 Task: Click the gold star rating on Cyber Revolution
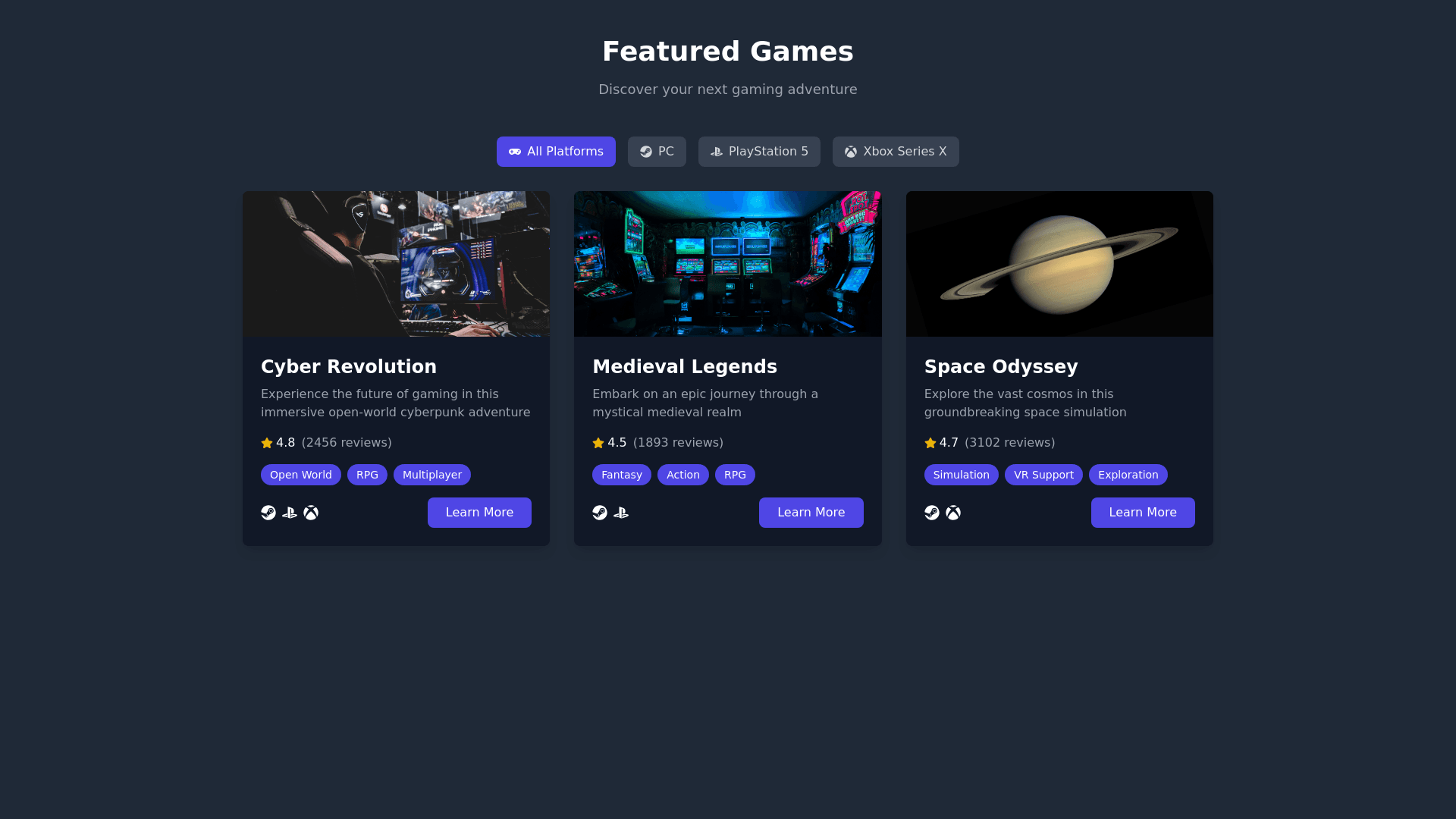click(267, 443)
